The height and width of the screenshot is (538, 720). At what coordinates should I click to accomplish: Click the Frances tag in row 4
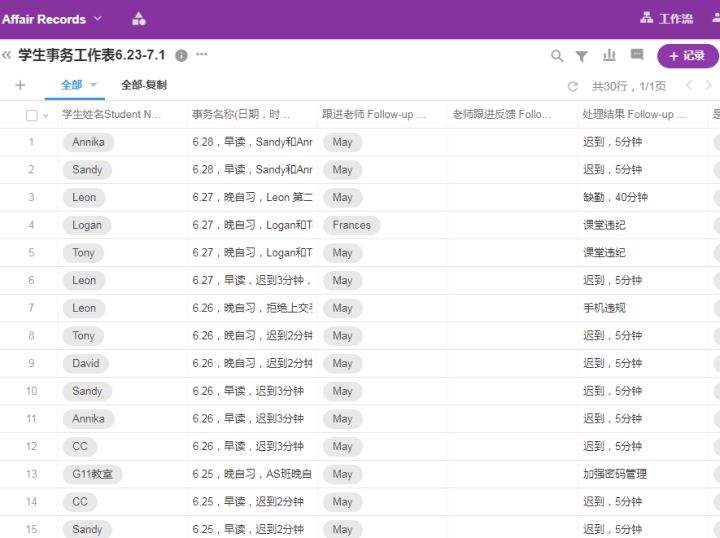click(351, 225)
